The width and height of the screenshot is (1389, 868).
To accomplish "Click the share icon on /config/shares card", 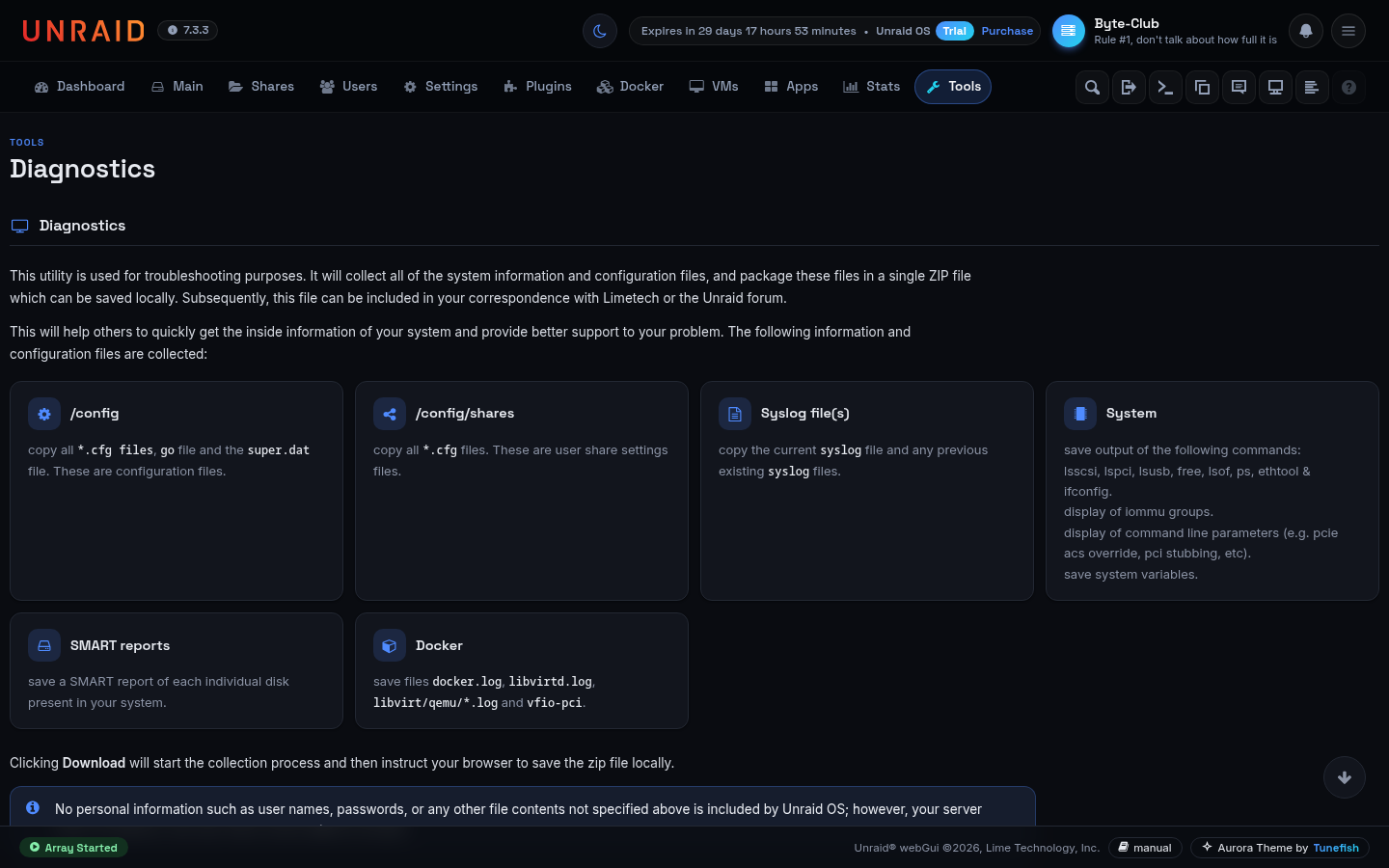I will coord(390,414).
